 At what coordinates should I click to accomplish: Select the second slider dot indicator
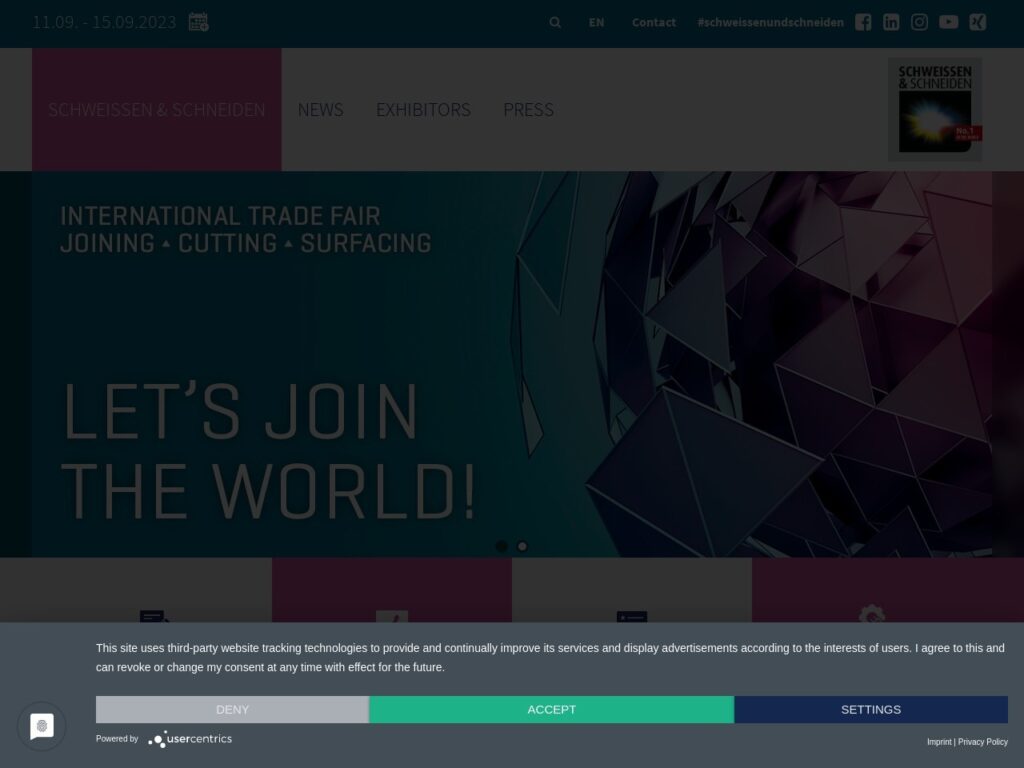(x=522, y=546)
